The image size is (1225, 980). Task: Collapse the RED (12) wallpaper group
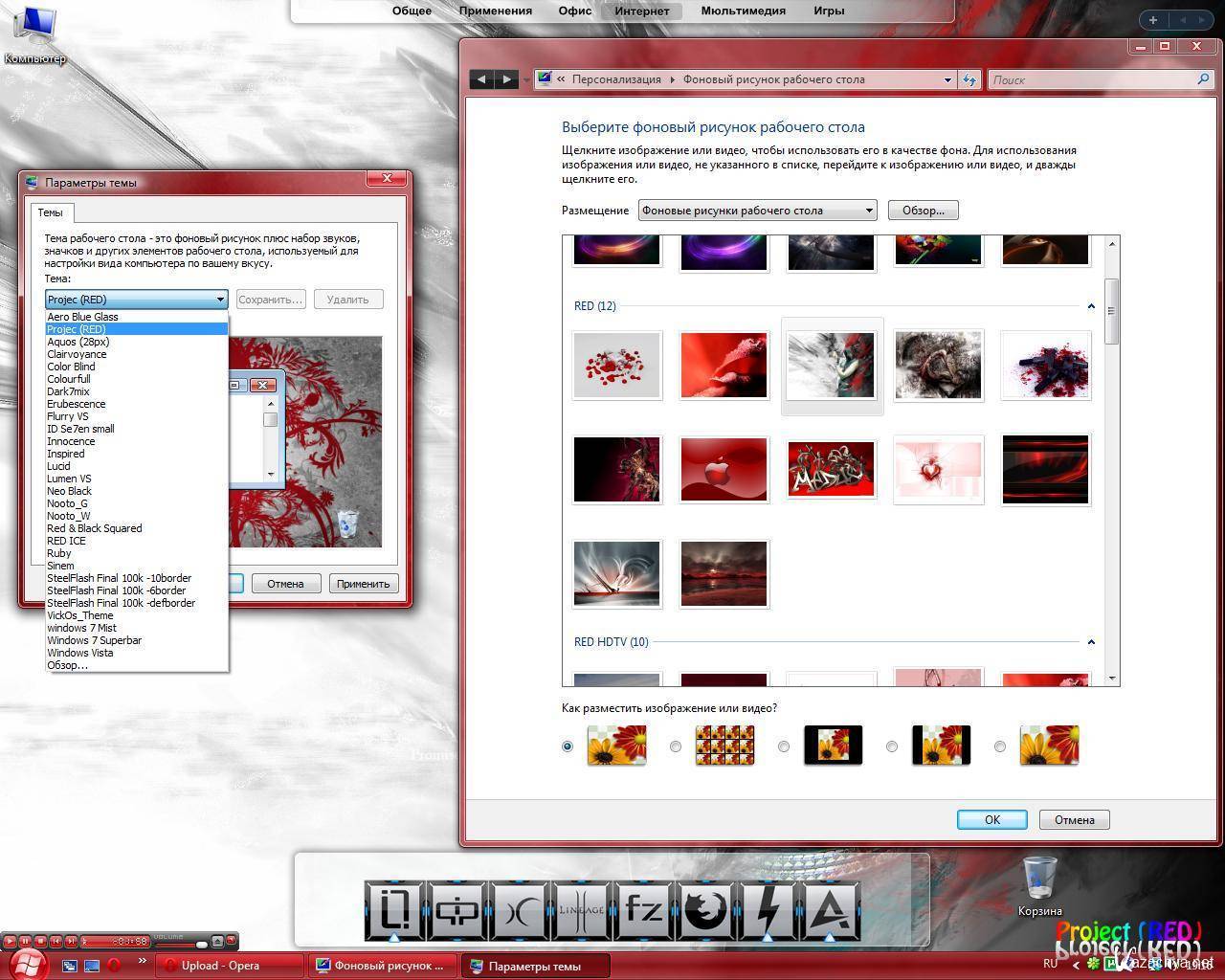(1091, 306)
